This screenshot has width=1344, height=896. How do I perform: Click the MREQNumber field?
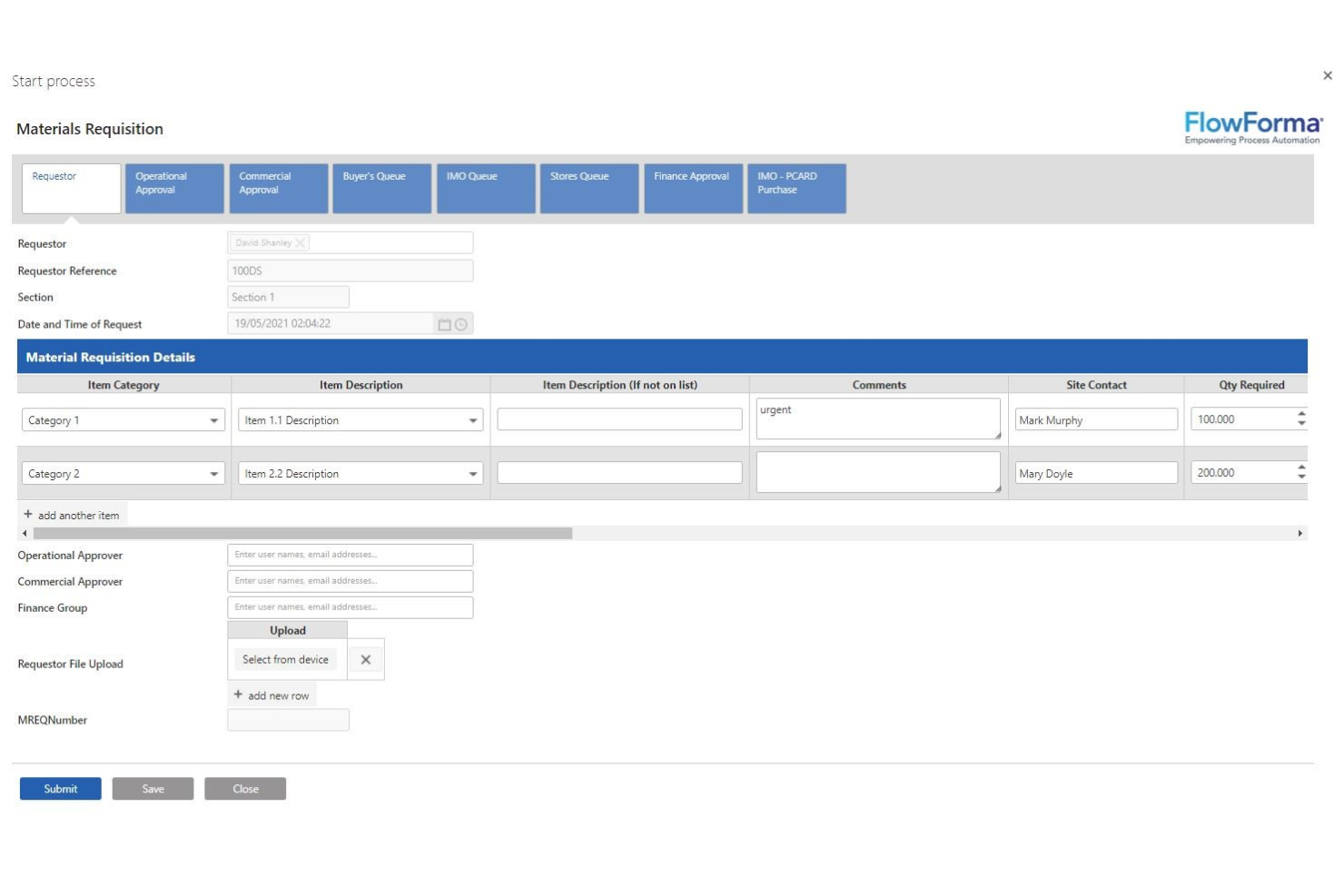click(288, 720)
